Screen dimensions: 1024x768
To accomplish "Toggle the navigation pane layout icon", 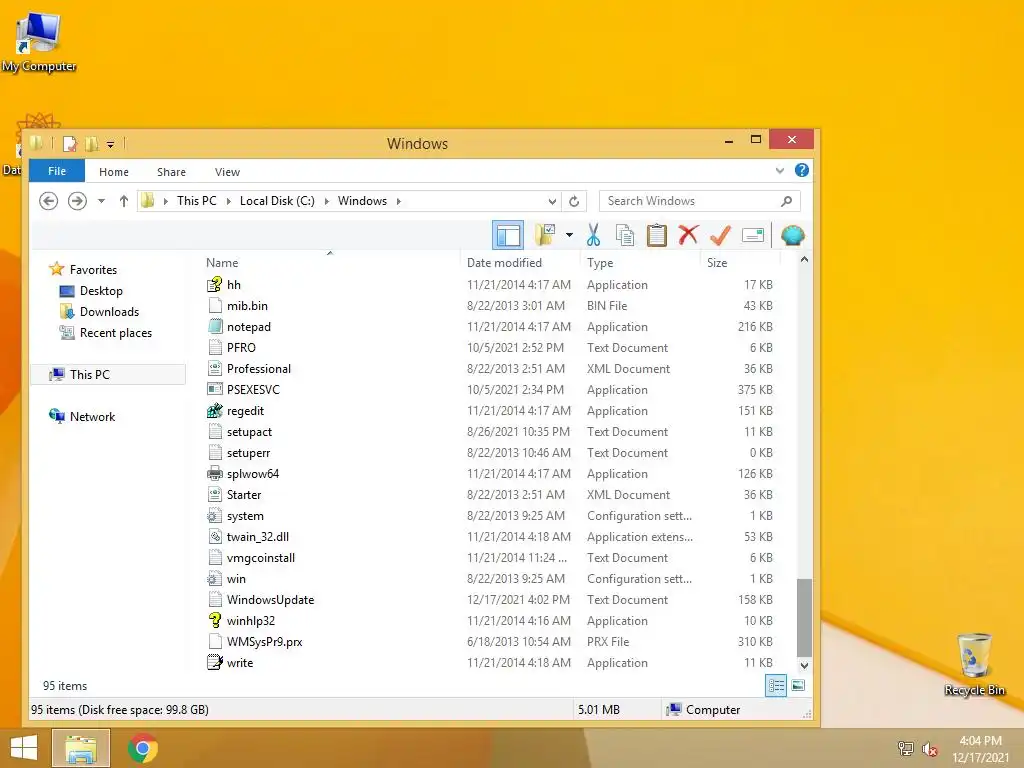I will (507, 235).
